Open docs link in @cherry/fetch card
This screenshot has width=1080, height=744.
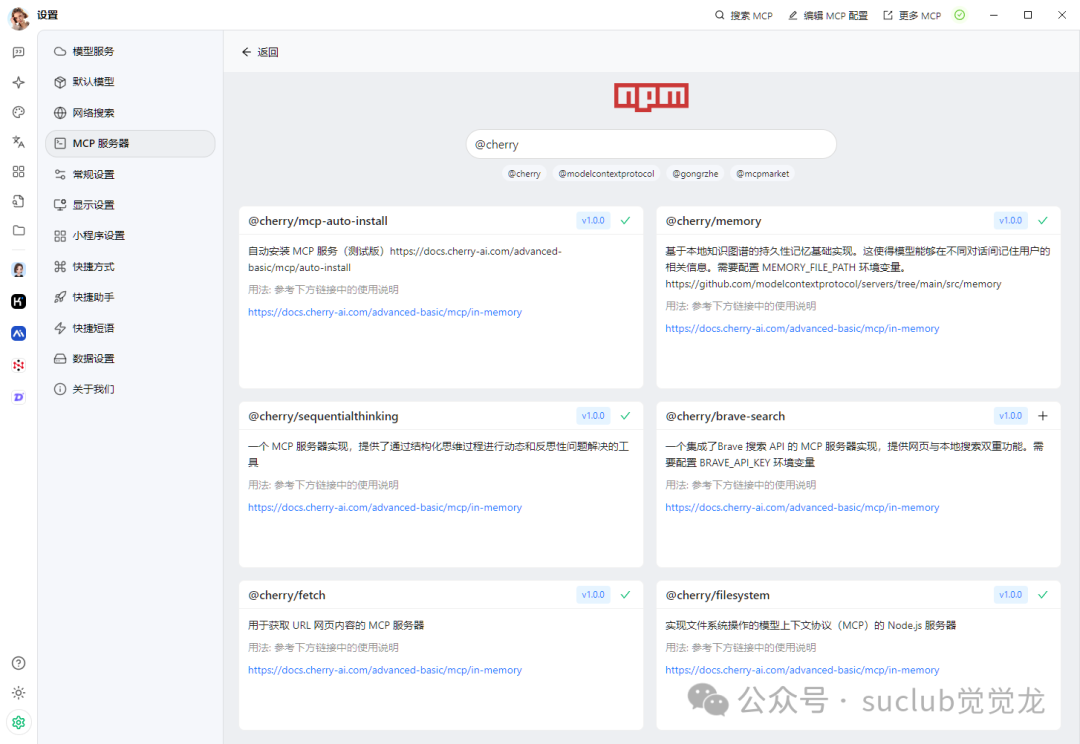point(385,670)
